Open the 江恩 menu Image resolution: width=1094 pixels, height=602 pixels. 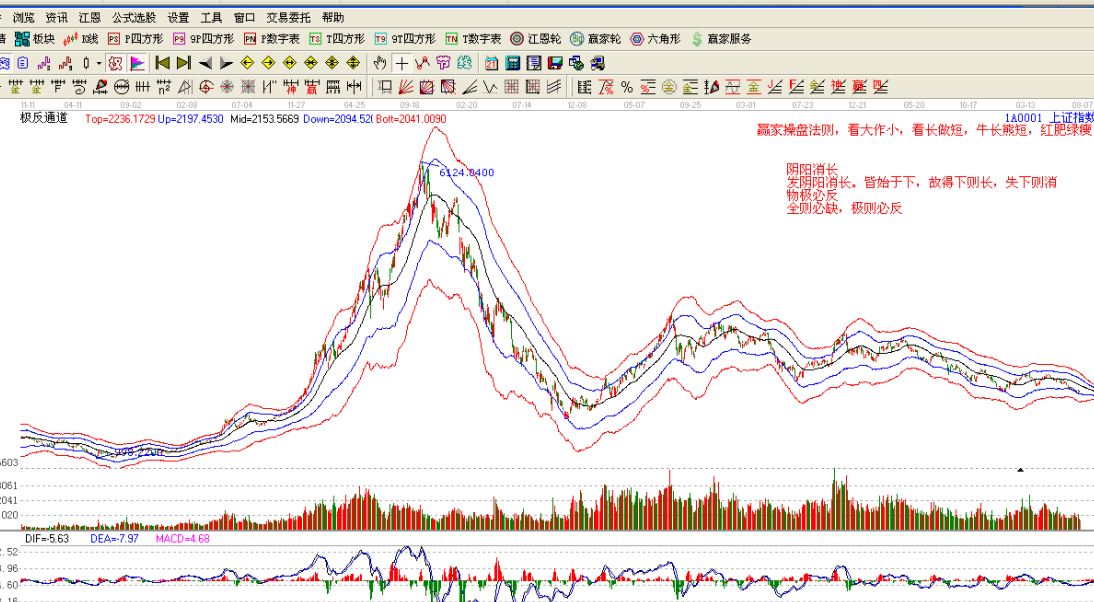pyautogui.click(x=89, y=17)
